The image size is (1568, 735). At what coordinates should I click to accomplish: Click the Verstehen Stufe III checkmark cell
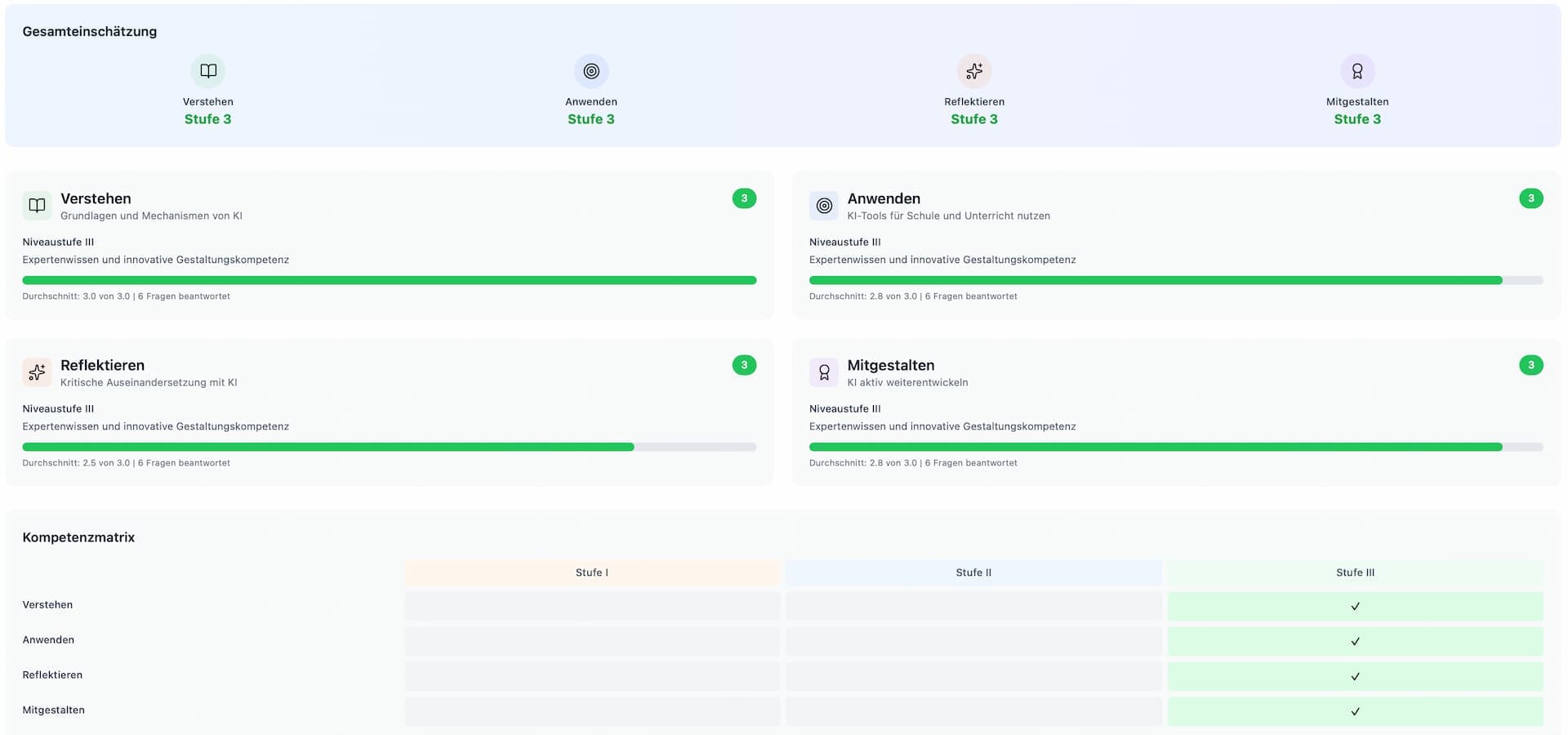coord(1355,606)
